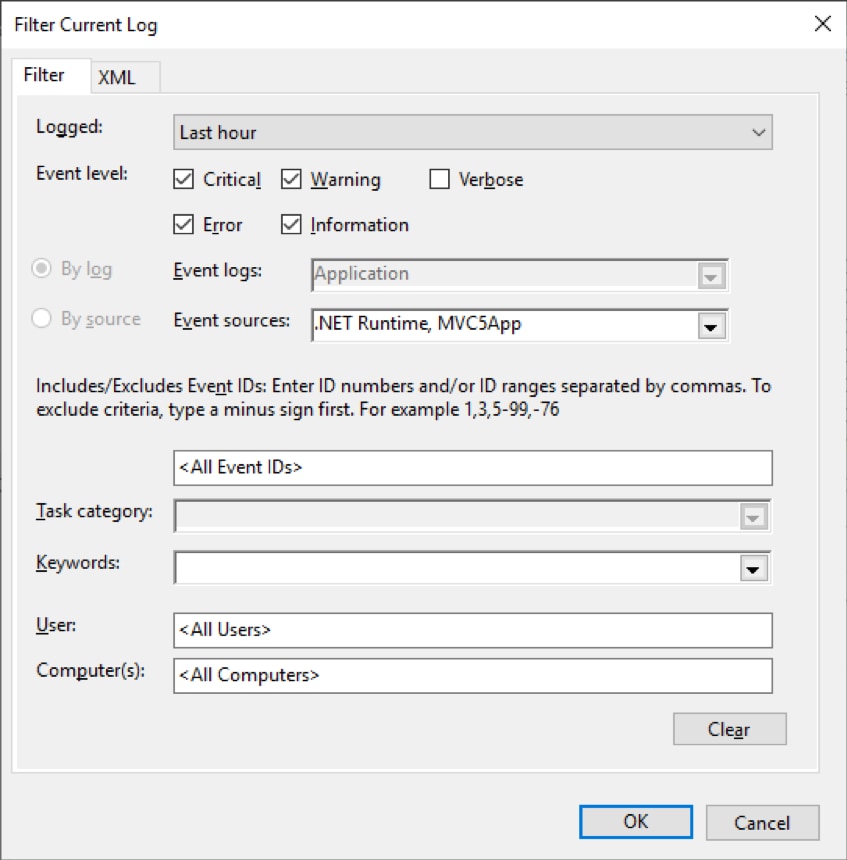Click the Computer(s) input field
Image resolution: width=847 pixels, height=860 pixels.
[472, 675]
